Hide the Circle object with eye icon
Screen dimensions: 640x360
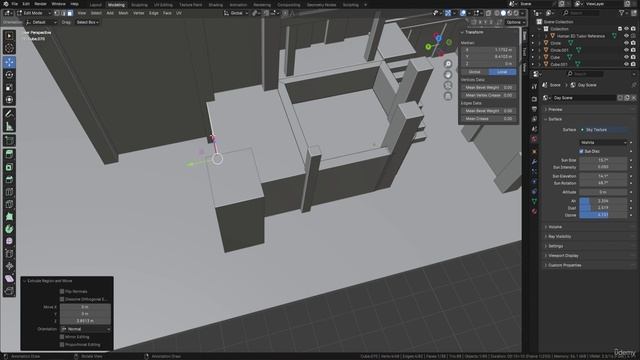(x=626, y=43)
